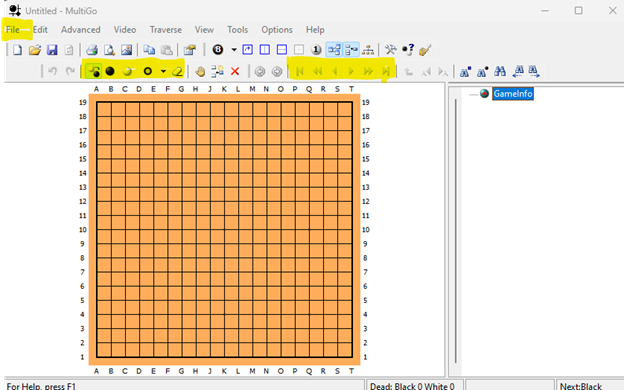Click the stone with question mark icon
The image size is (624, 390).
(x=408, y=50)
